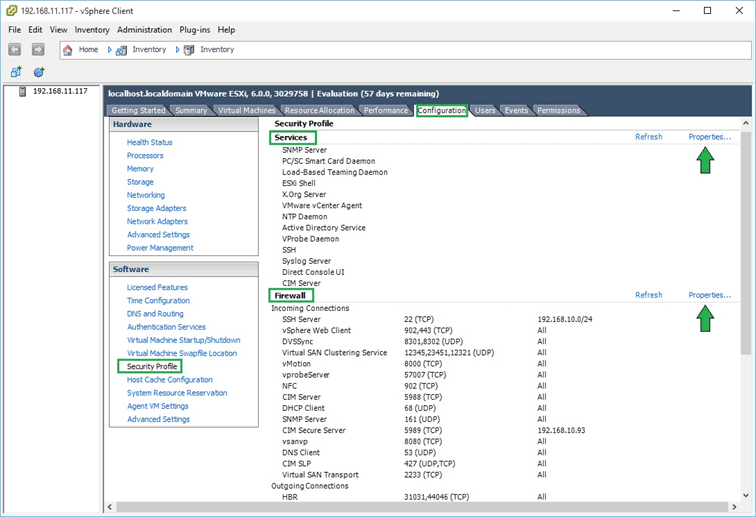Image resolution: width=756 pixels, height=517 pixels.
Task: Open DNS and Routing link
Action: tap(155, 314)
